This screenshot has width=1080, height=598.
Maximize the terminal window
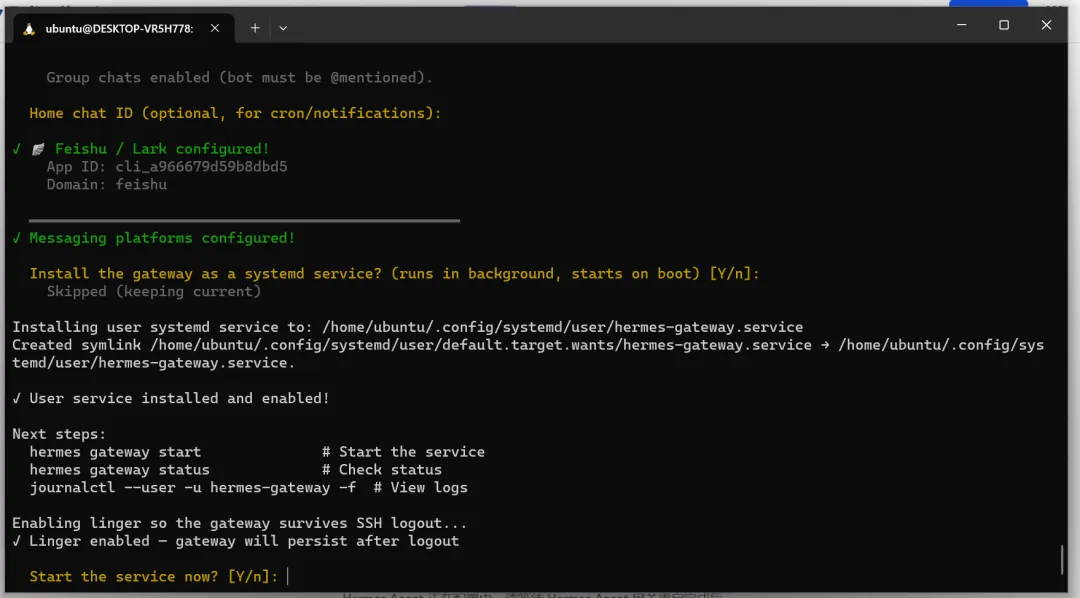[1004, 25]
